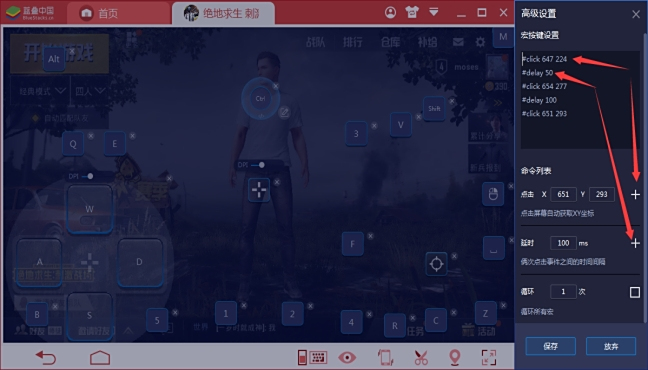Click the fullscreen icon in bottom bar
648x370 pixels.
[489, 357]
